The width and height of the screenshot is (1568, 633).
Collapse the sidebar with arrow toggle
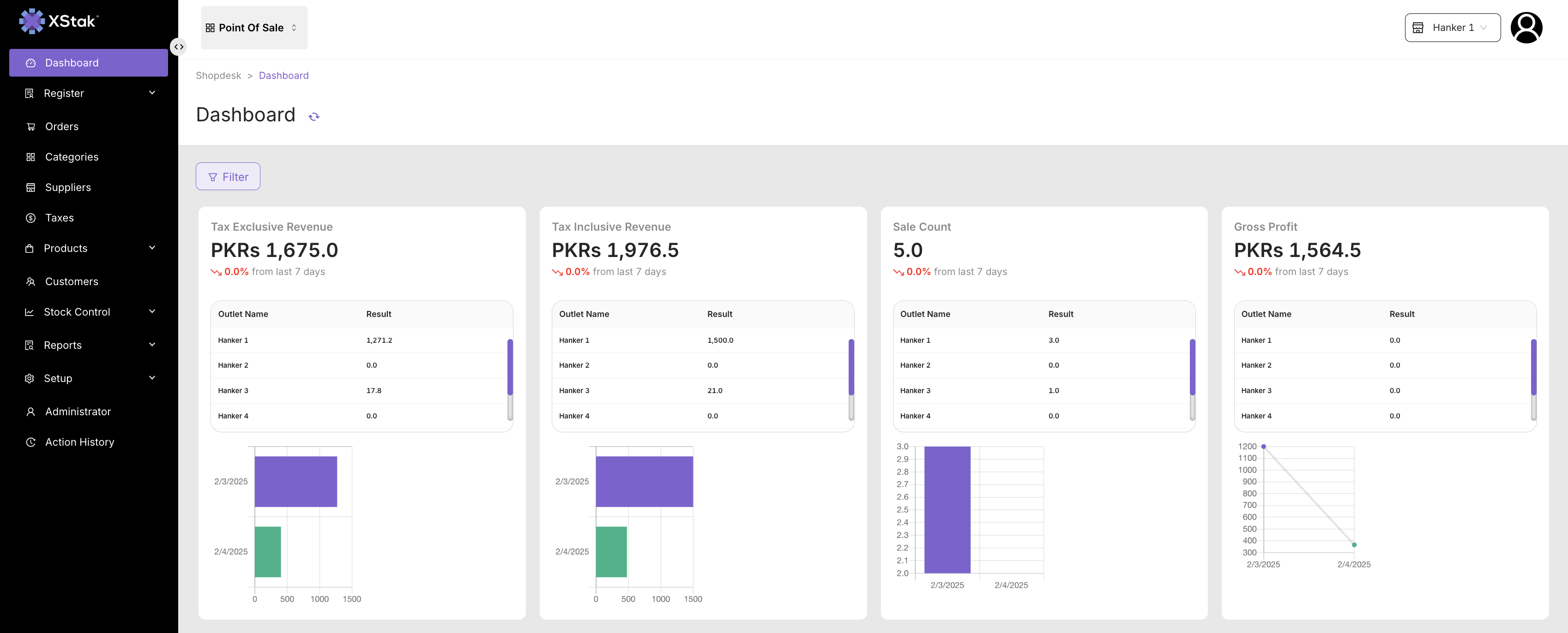click(x=178, y=47)
